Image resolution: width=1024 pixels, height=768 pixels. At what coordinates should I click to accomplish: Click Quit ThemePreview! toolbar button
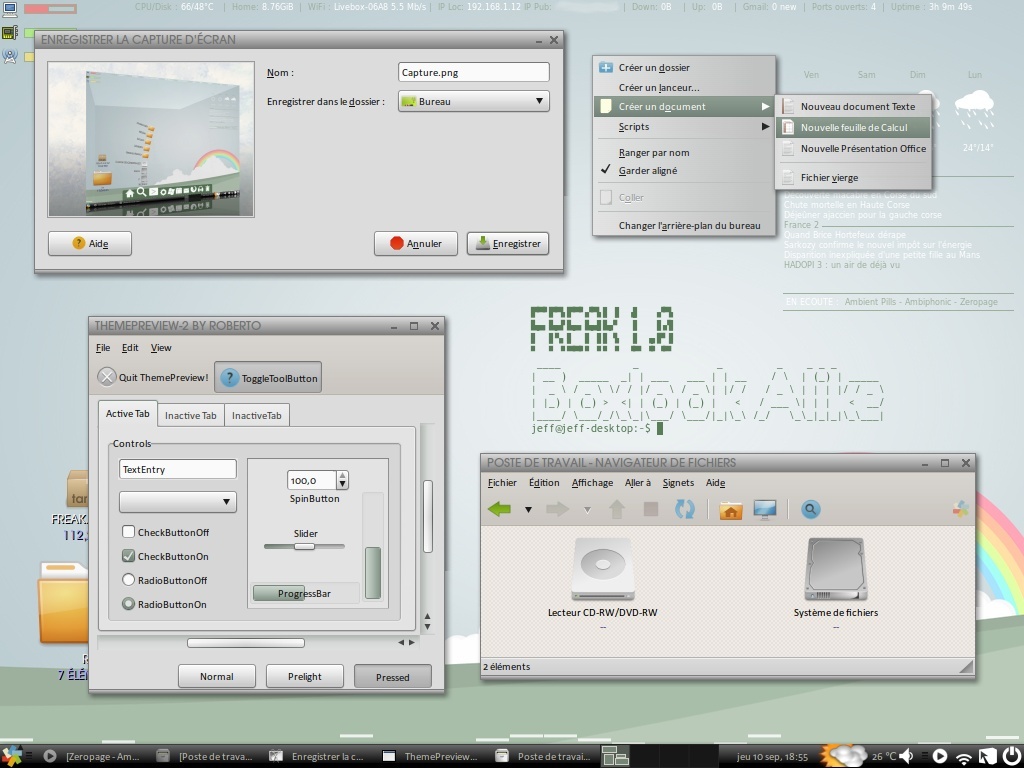tap(153, 377)
